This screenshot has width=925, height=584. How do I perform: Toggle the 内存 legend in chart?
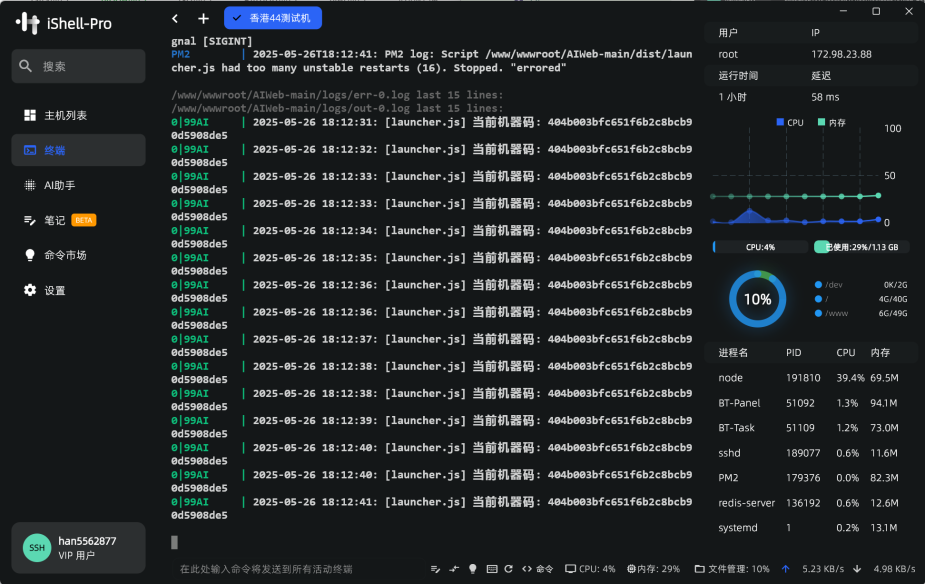832,122
